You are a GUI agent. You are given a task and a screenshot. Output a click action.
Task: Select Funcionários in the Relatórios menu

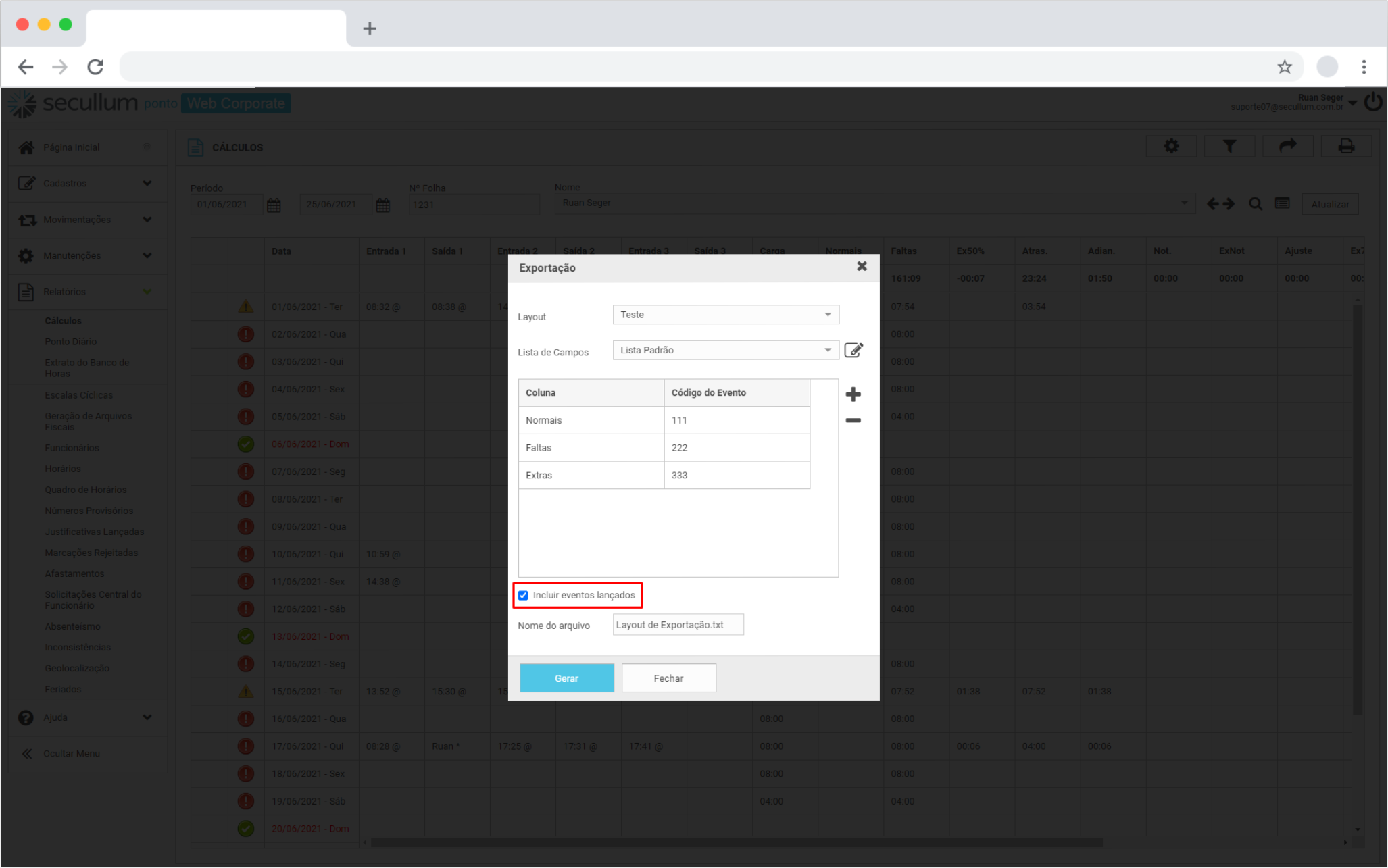(72, 448)
